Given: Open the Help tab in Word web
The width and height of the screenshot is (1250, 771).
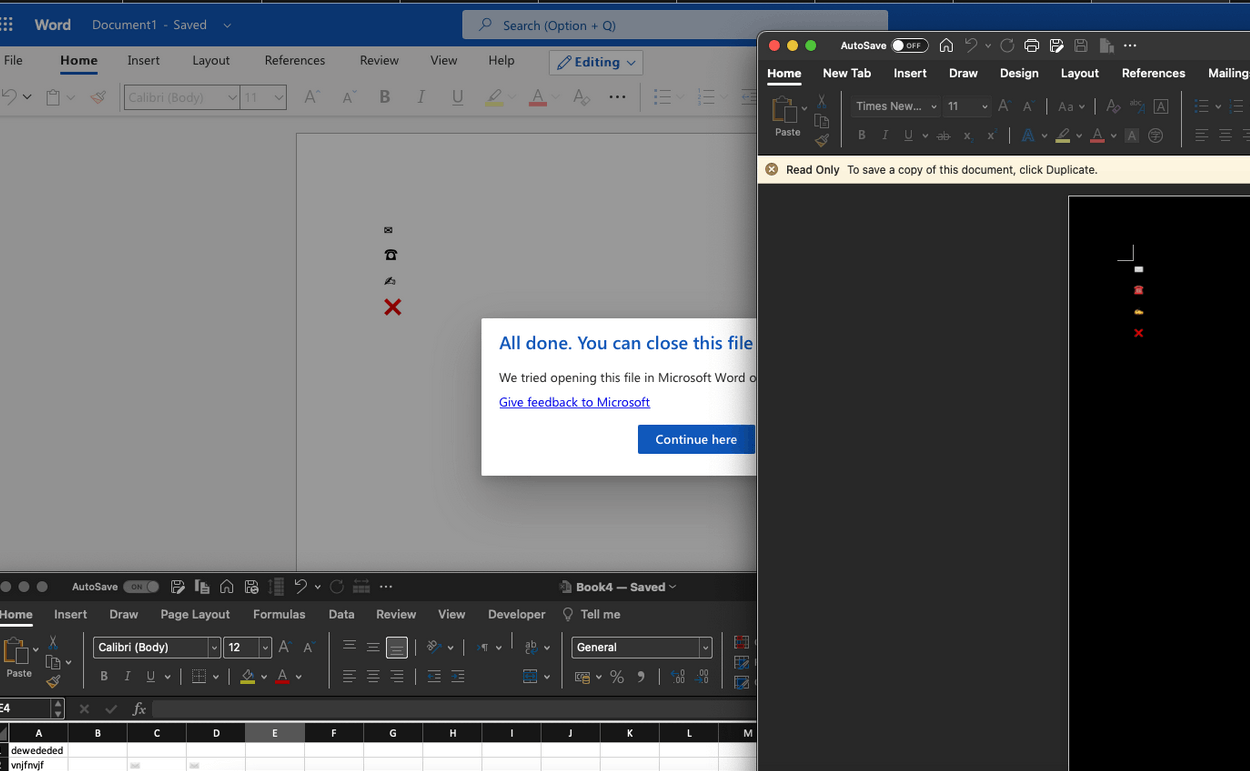Looking at the screenshot, I should click(x=501, y=61).
